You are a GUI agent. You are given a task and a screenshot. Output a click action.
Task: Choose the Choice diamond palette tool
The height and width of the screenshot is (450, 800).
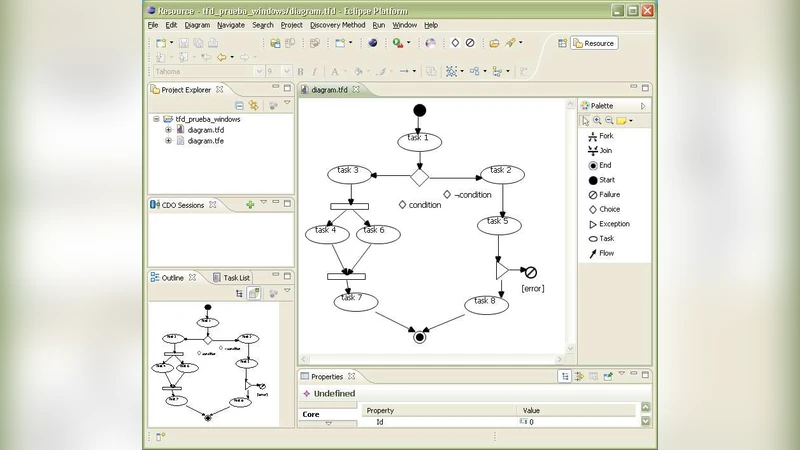point(607,209)
